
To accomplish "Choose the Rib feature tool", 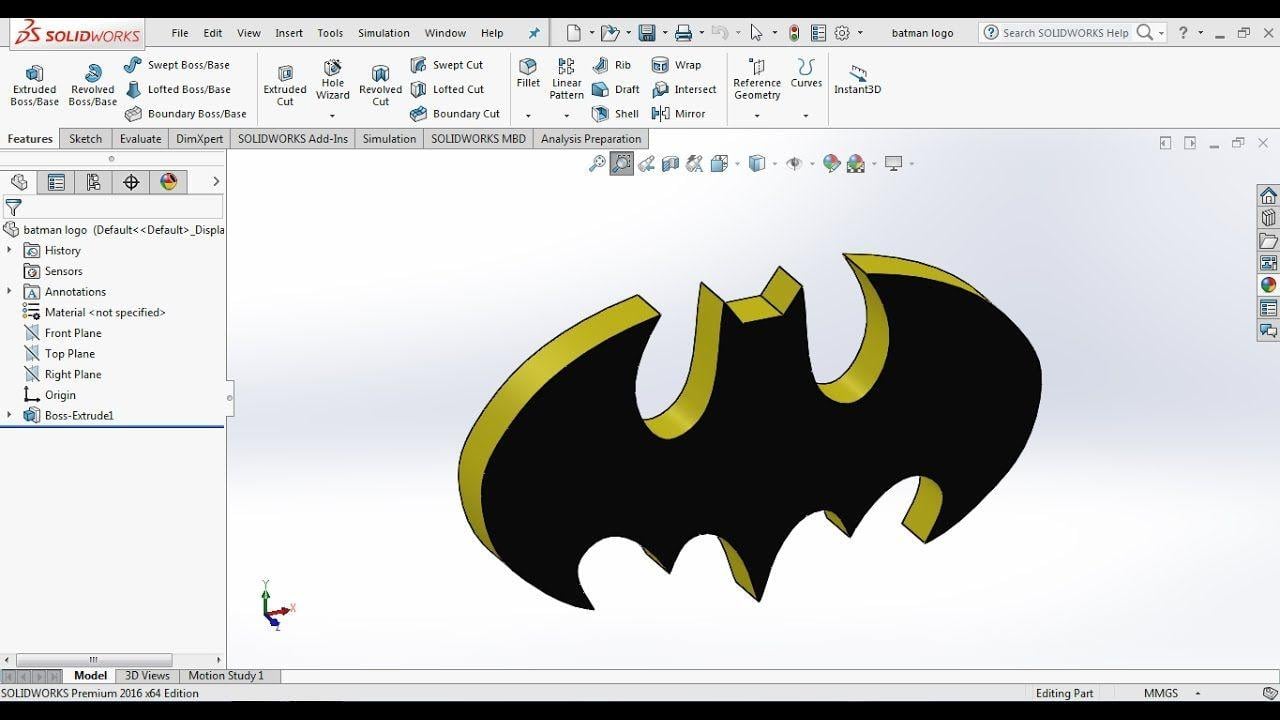I will point(611,65).
